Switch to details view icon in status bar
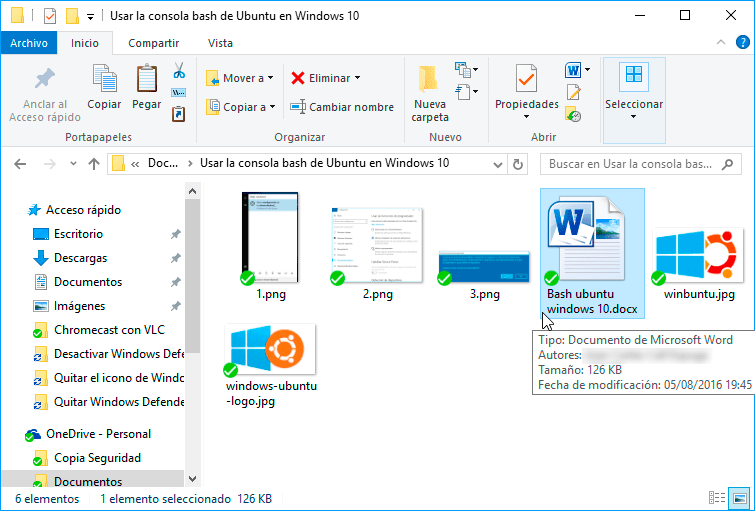 (717, 498)
